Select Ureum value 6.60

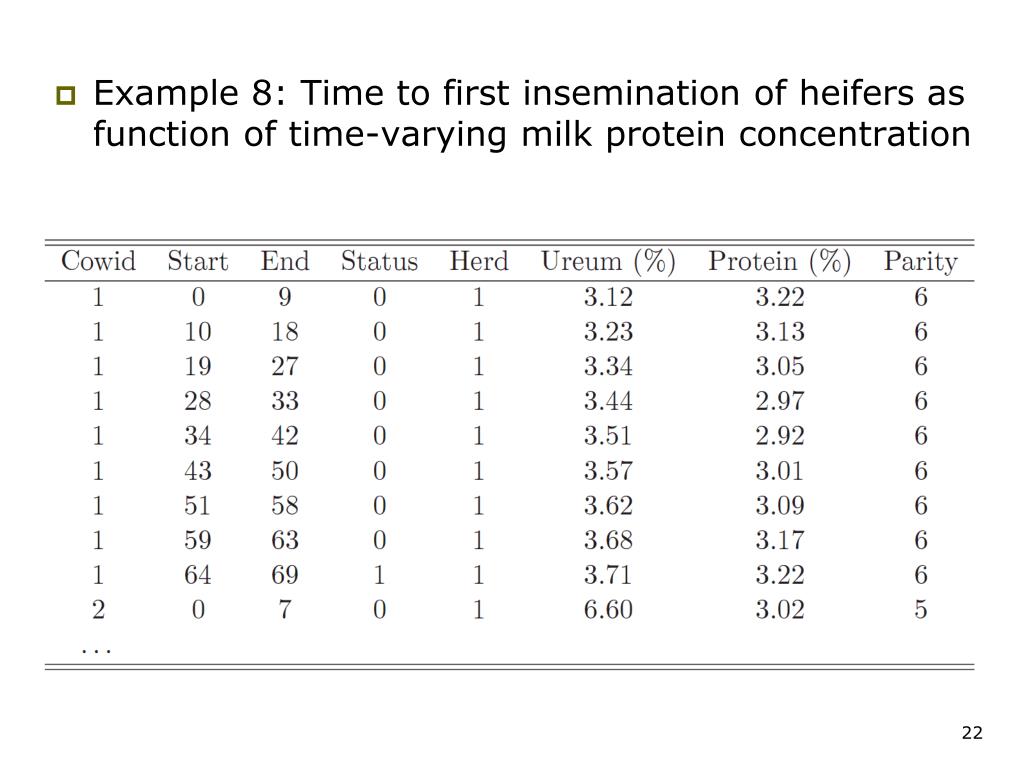608,610
